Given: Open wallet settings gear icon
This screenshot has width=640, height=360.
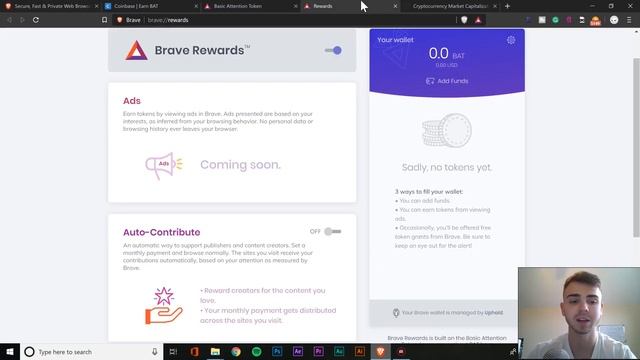Looking at the screenshot, I should pyautogui.click(x=511, y=40).
